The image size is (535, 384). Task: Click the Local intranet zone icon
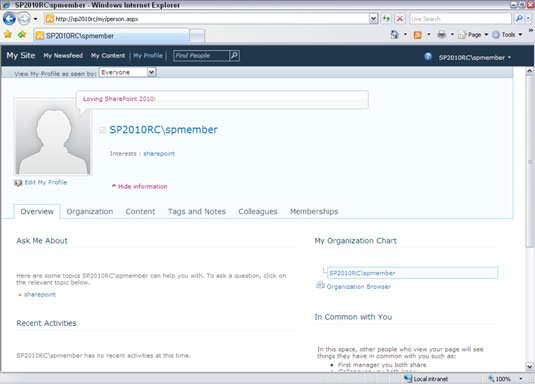(x=408, y=378)
